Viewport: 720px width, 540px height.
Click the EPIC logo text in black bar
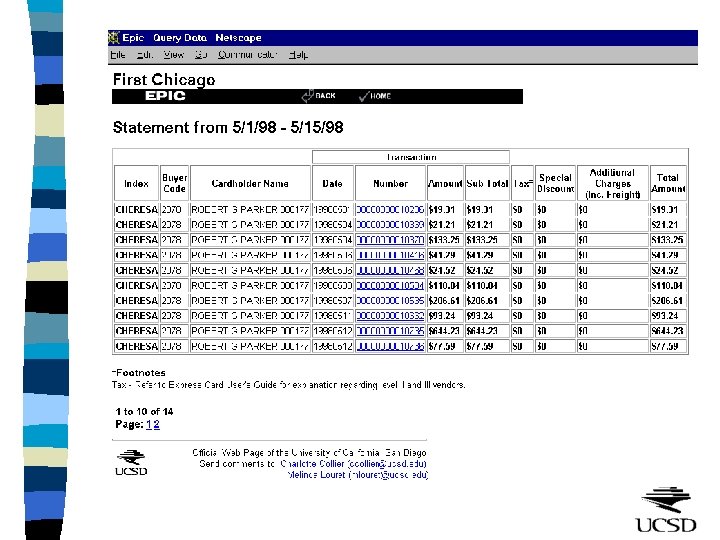pos(165,96)
